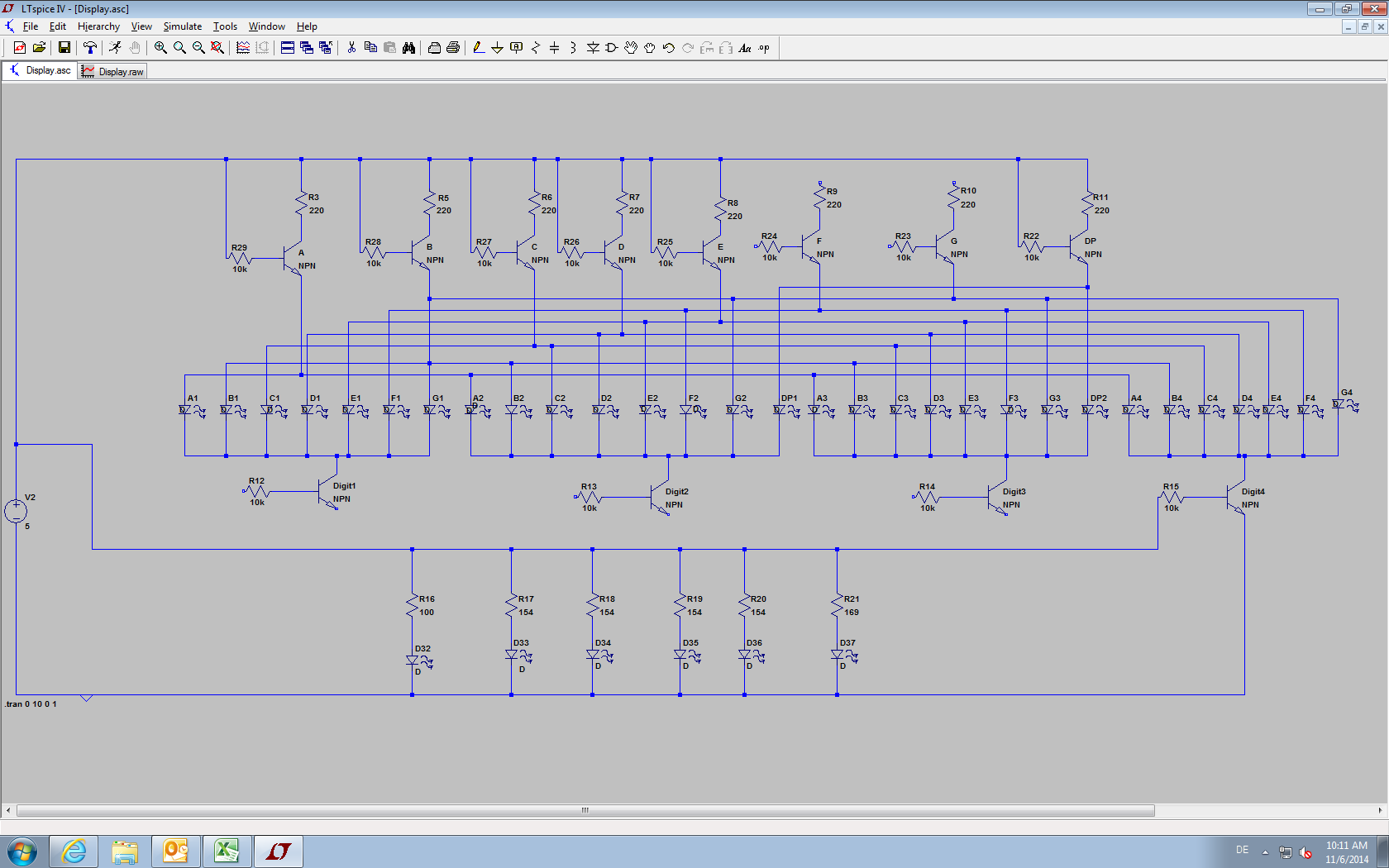The height and width of the screenshot is (868, 1389).
Task: Cut selection with the scissors icon
Action: [x=351, y=48]
